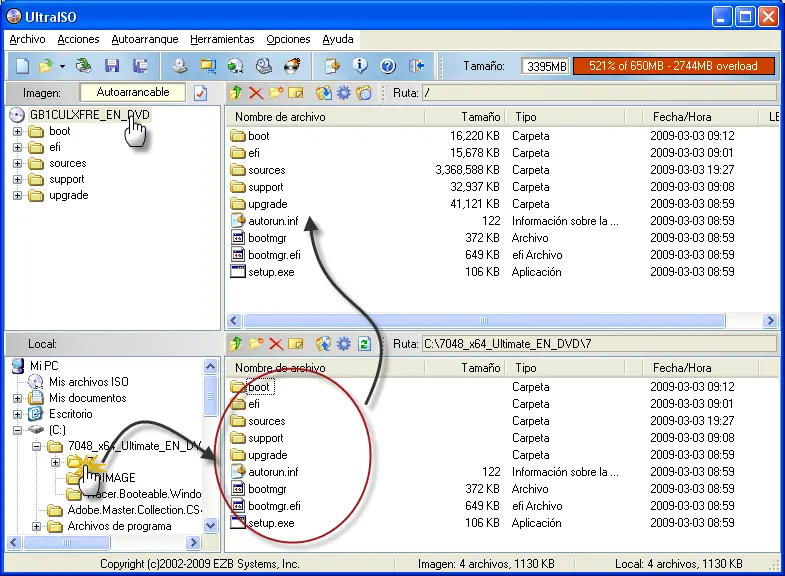Expand the Archivos de programa folder node
This screenshot has height=576, width=785.
(37, 526)
